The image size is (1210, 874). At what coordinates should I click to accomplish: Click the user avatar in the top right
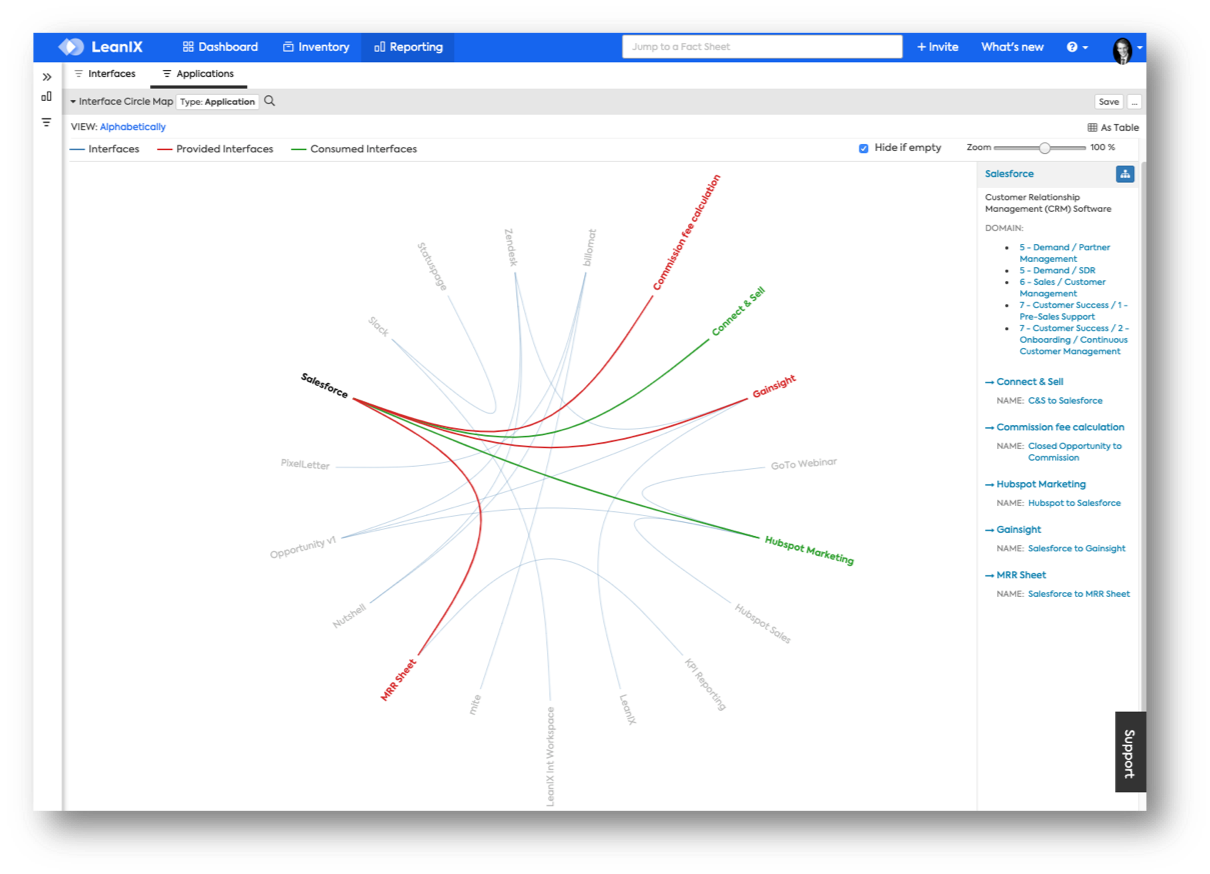(1121, 46)
